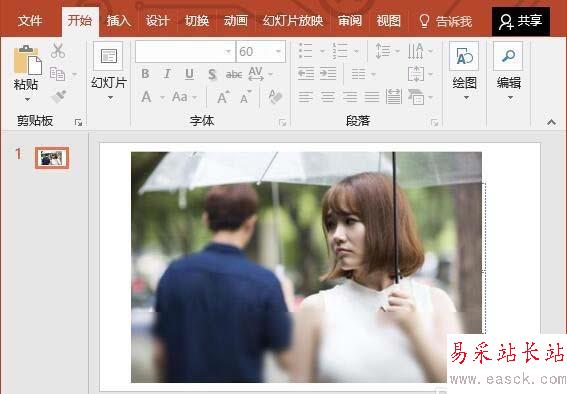
Task: Click the text direction icon
Action: (415, 51)
